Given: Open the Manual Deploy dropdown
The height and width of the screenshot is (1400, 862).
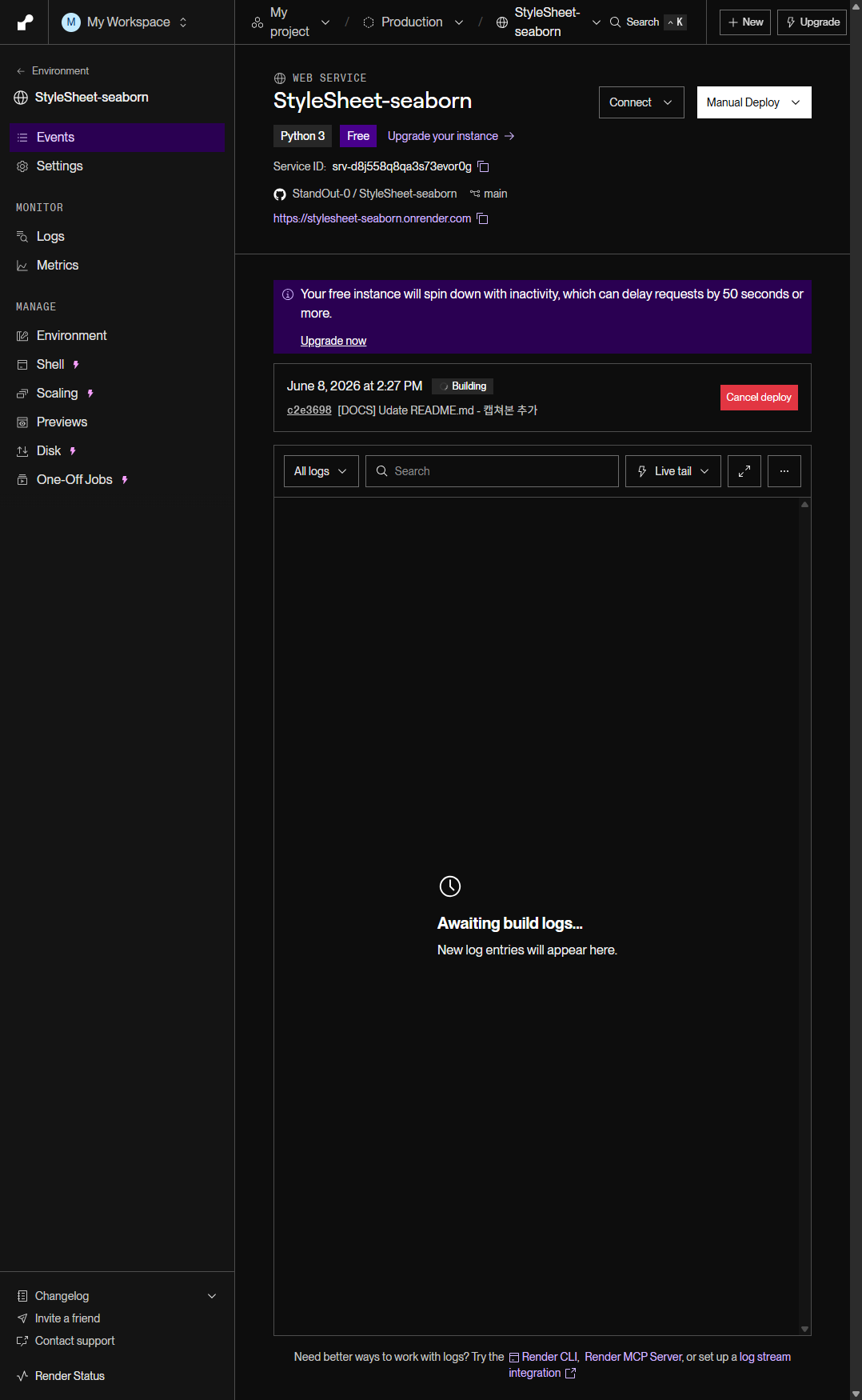Looking at the screenshot, I should coord(754,102).
